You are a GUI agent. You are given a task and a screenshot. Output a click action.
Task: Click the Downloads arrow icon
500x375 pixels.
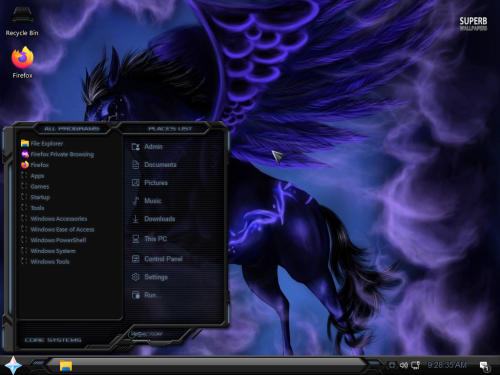tap(136, 219)
